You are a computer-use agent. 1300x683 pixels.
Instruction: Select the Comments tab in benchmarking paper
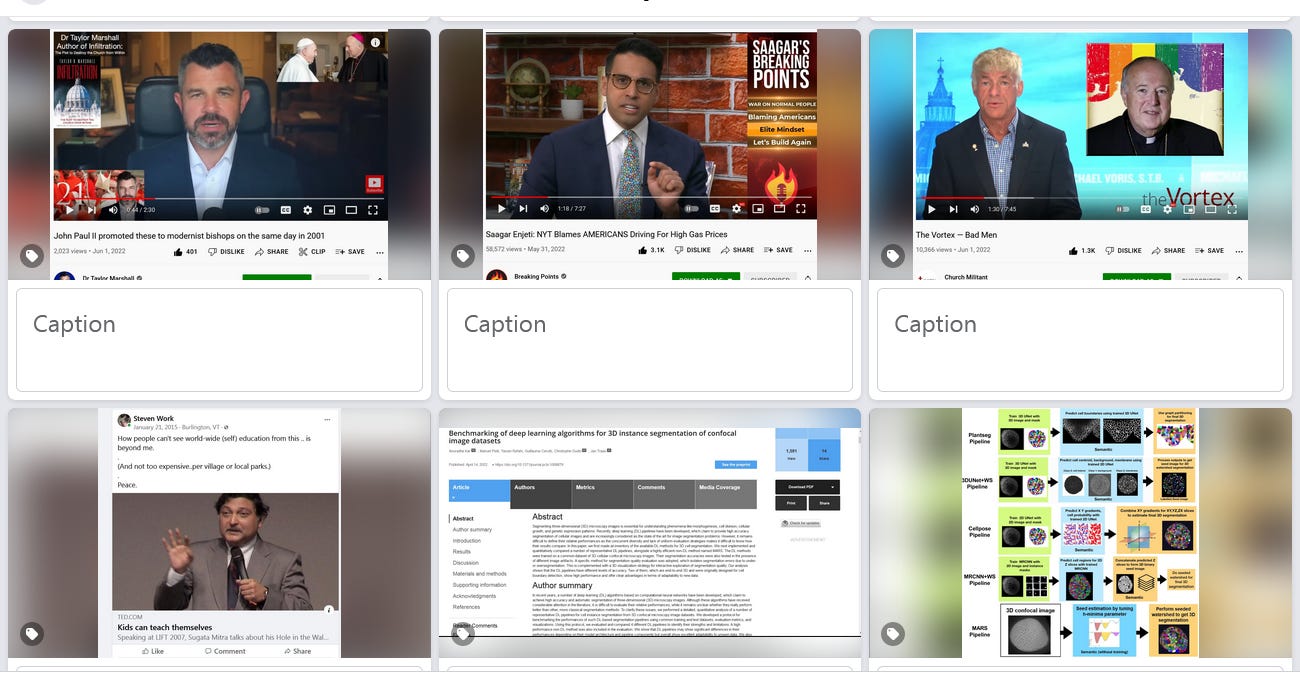point(665,492)
